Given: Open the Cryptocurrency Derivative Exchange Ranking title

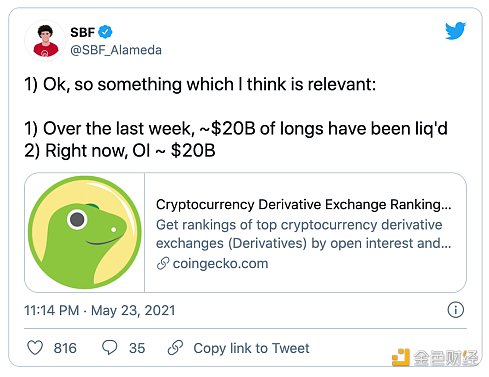Looking at the screenshot, I should pos(303,204).
